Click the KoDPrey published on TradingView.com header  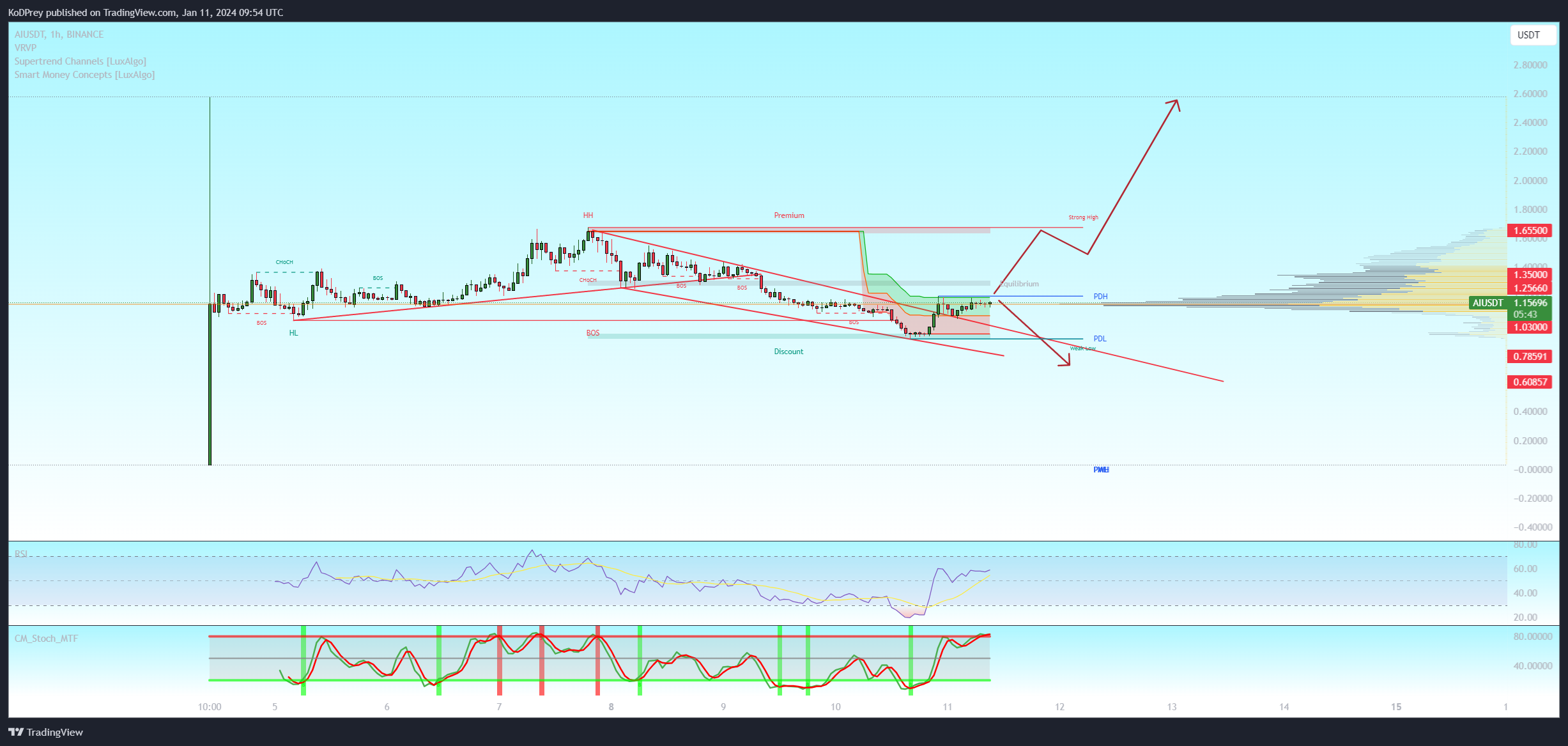(146, 12)
